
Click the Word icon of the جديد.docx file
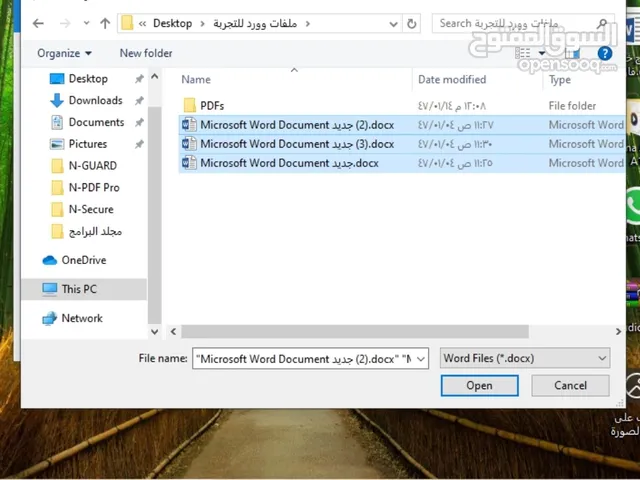[189, 163]
